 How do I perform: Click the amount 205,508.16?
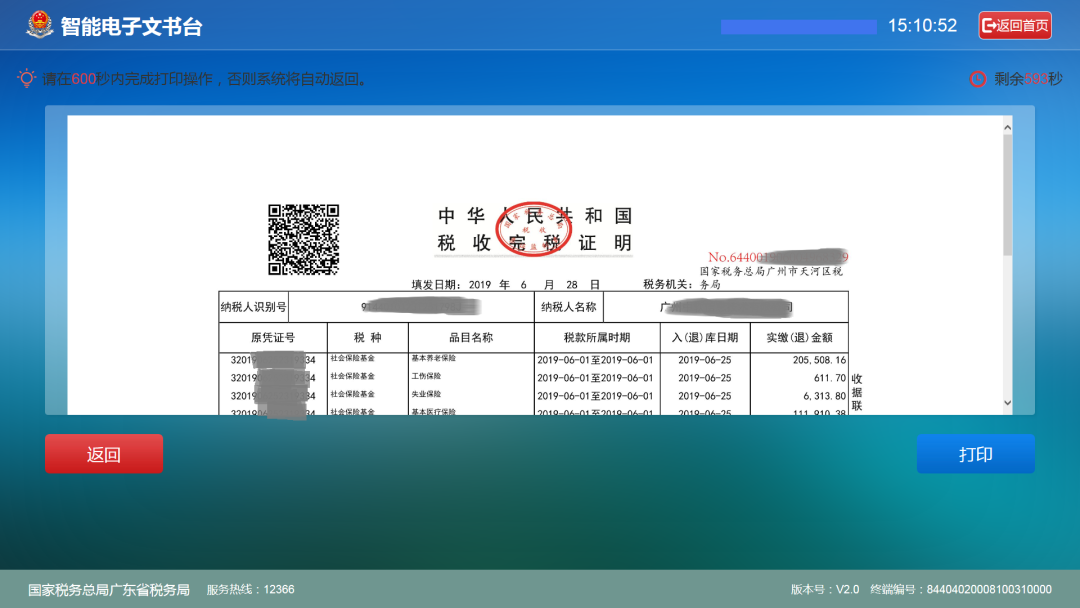[819, 360]
